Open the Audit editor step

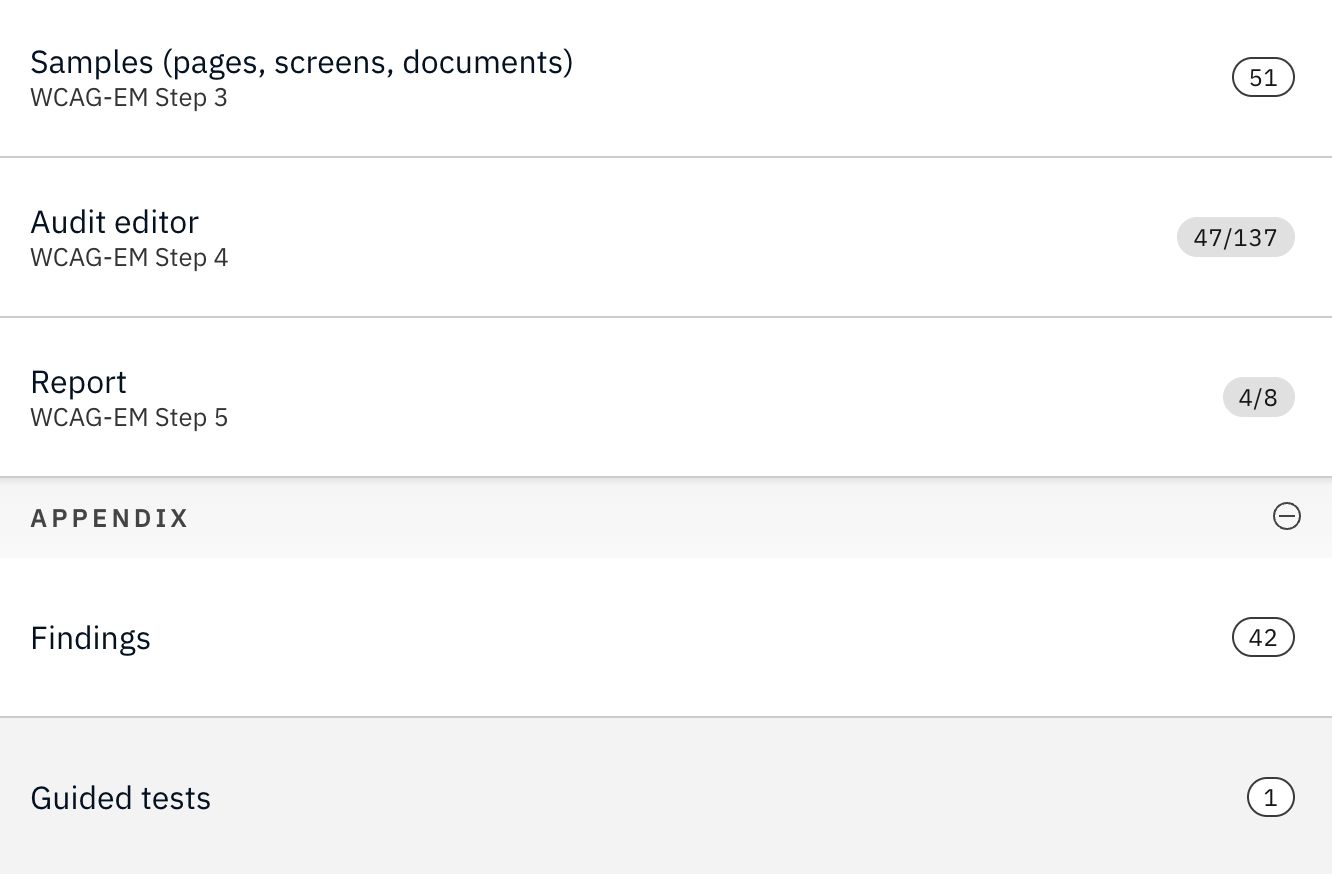coord(115,222)
